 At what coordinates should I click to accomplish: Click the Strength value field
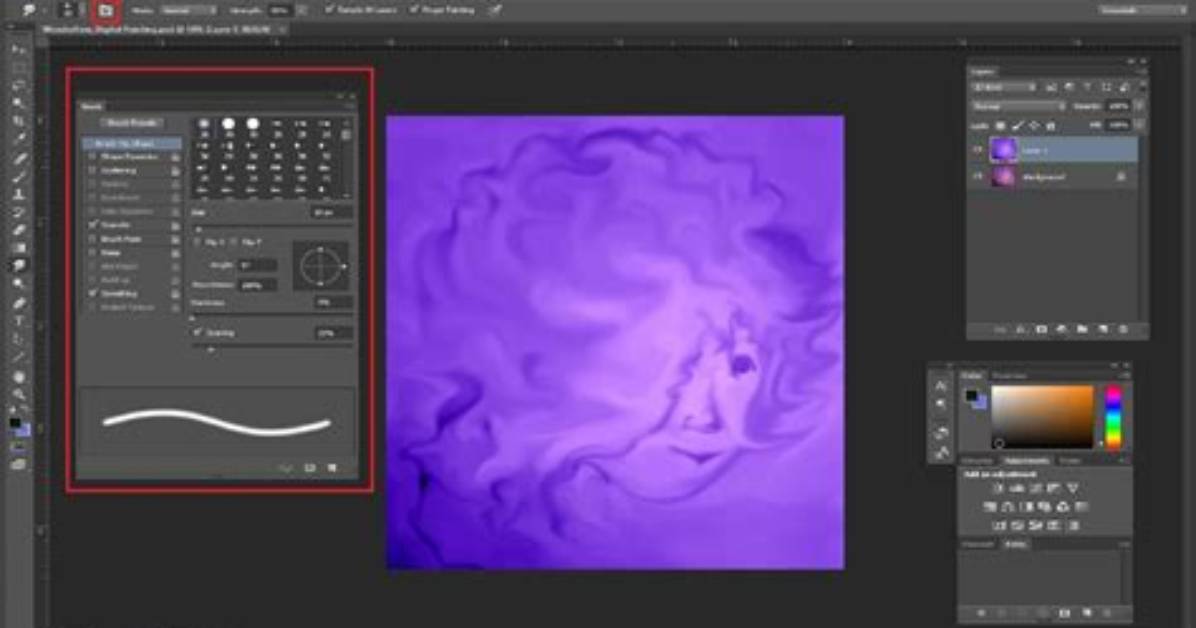[279, 11]
